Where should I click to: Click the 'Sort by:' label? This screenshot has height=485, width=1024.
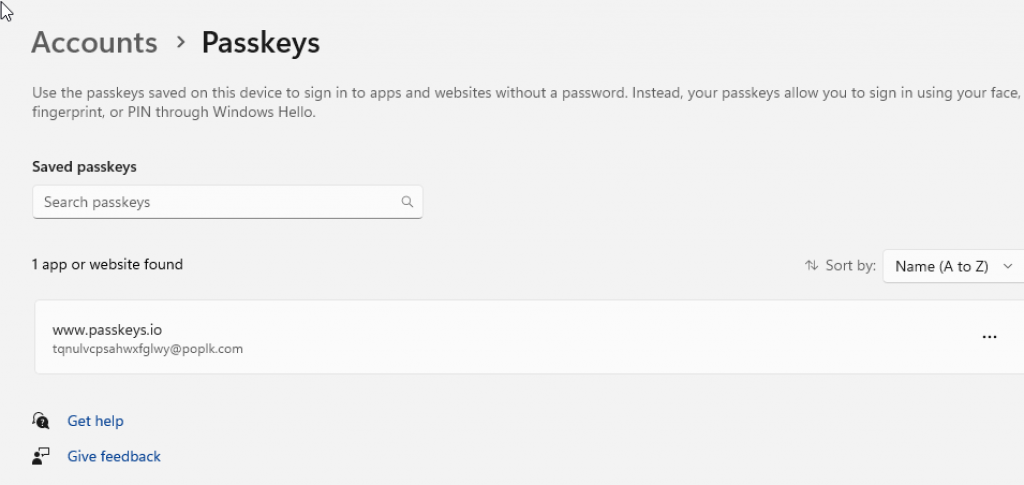[x=851, y=266]
